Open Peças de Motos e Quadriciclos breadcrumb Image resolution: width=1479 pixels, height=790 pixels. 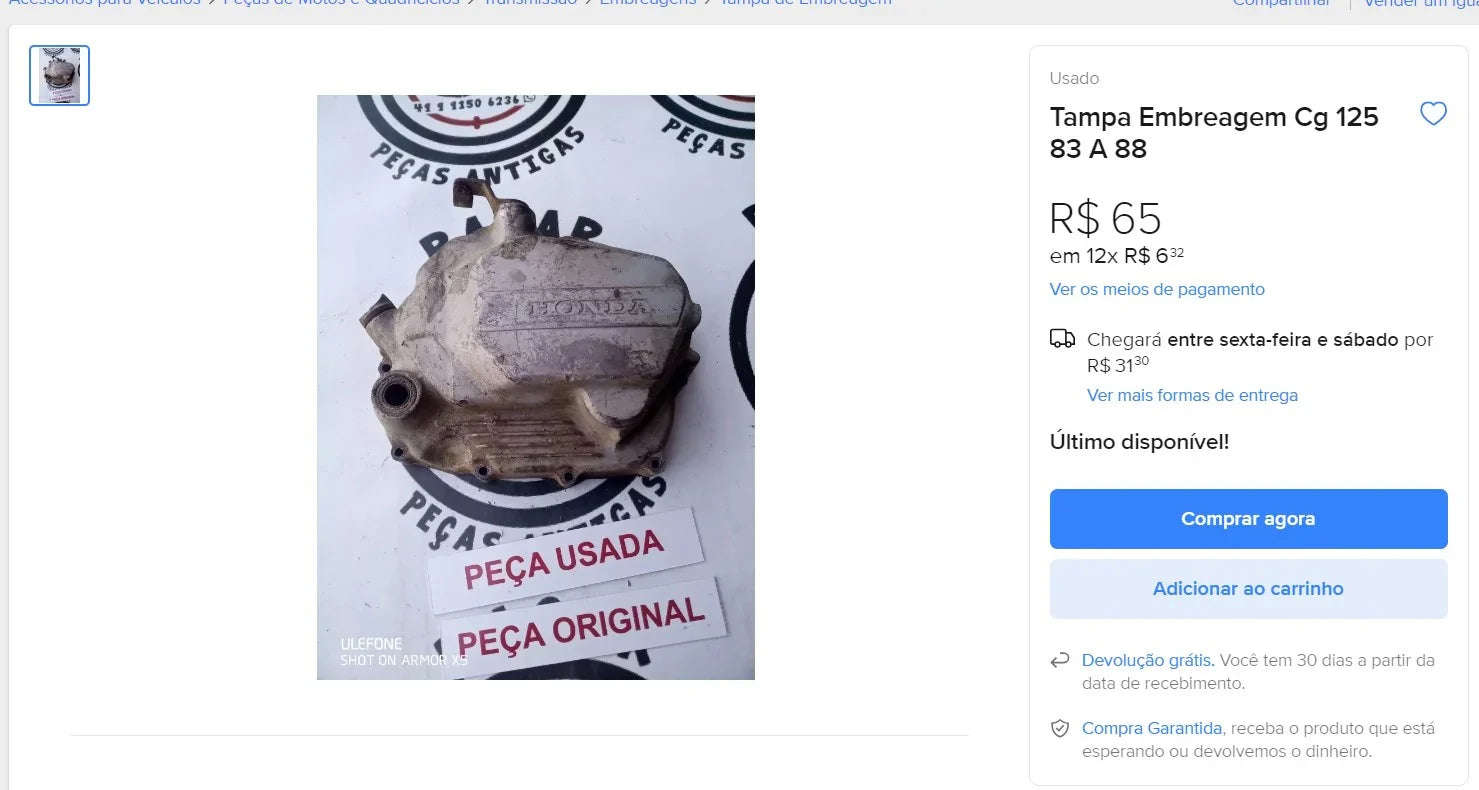coord(342,4)
